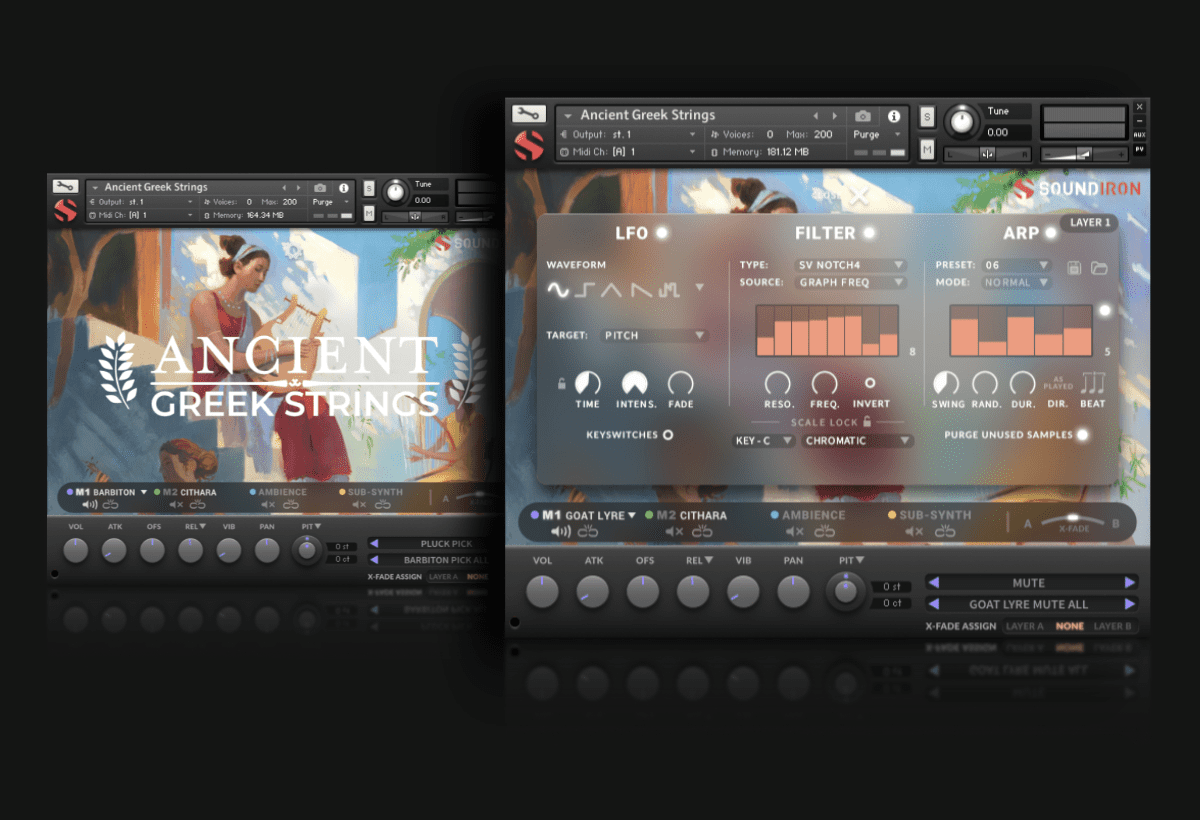Expand the extra LFO waveforms arrow
The image size is (1200, 820).
click(700, 288)
